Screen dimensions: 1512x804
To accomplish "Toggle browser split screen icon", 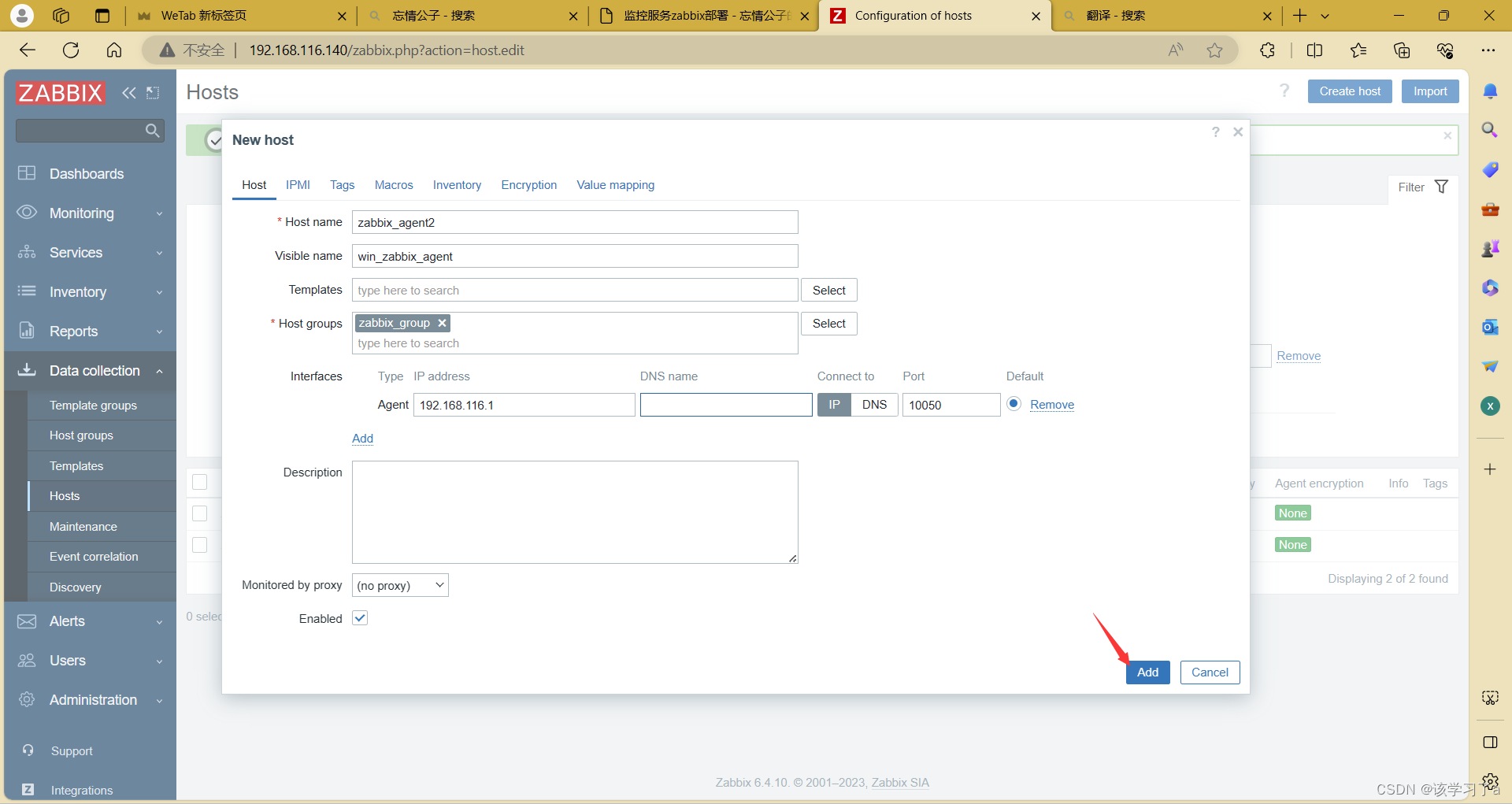I will click(1314, 50).
